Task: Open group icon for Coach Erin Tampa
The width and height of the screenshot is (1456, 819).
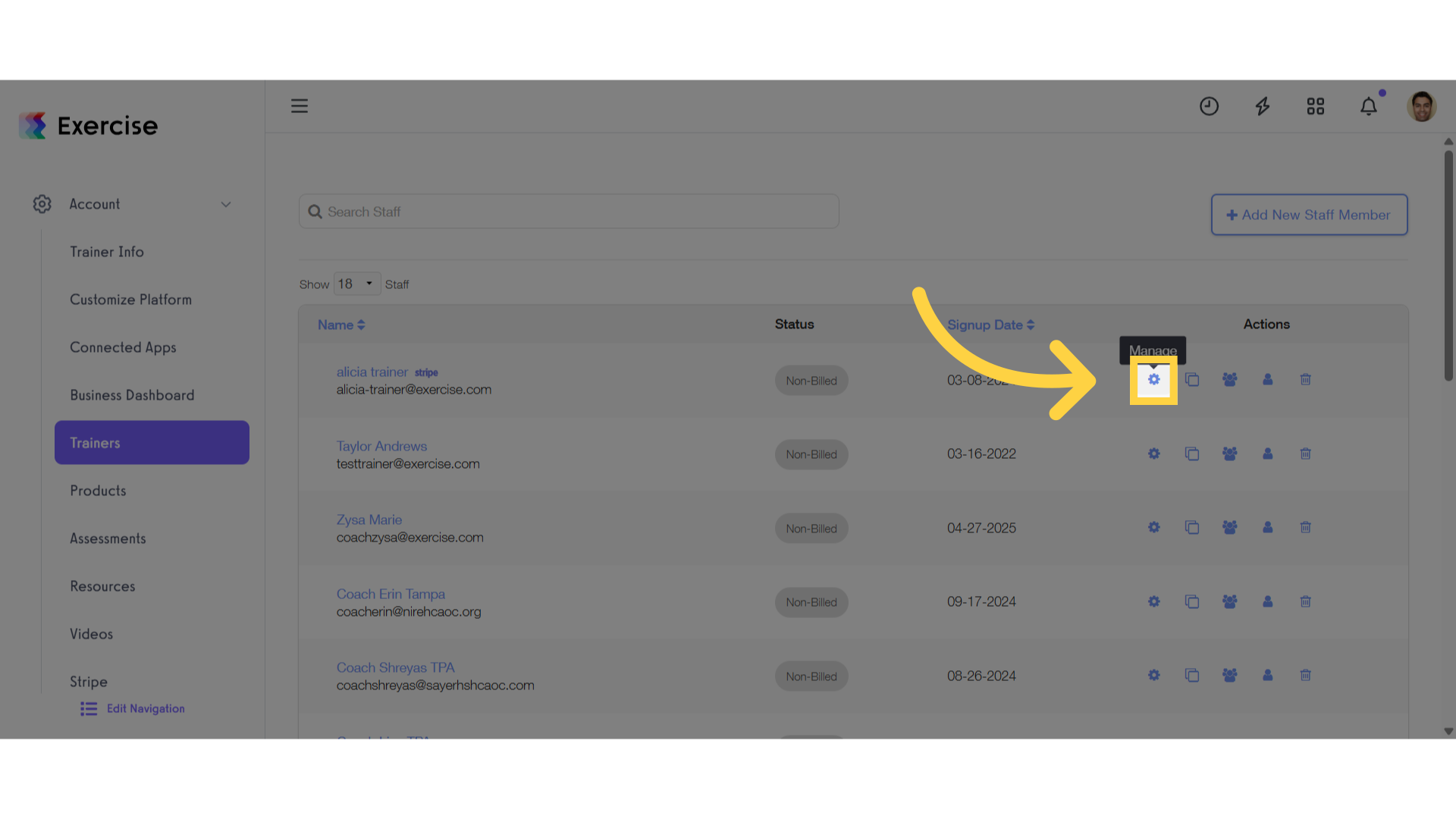Action: (1230, 601)
